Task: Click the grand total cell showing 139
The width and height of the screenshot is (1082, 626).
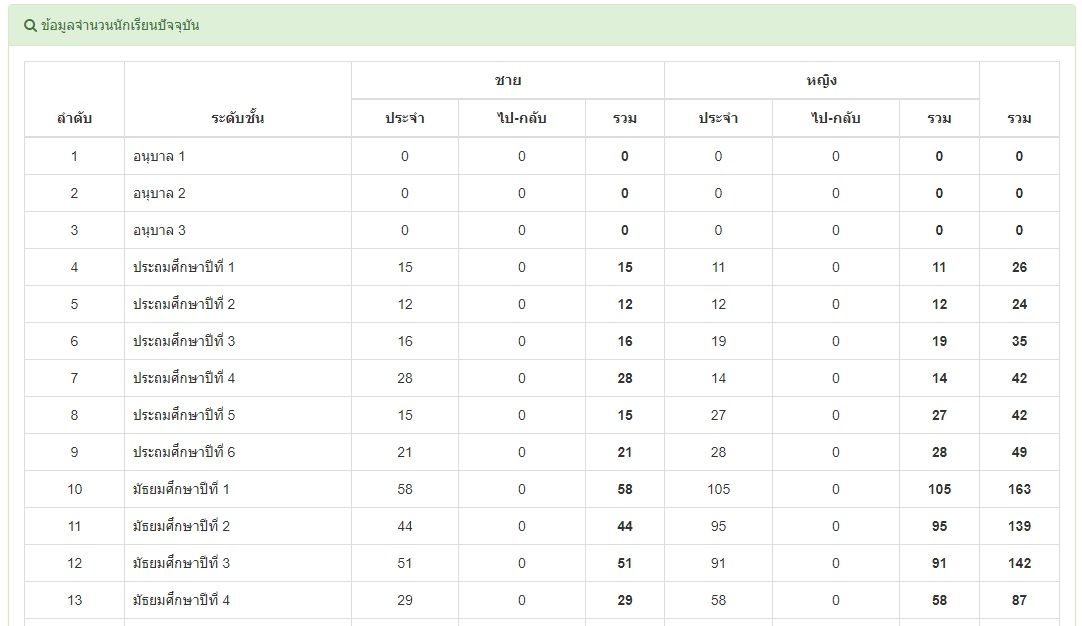Action: tap(1019, 526)
